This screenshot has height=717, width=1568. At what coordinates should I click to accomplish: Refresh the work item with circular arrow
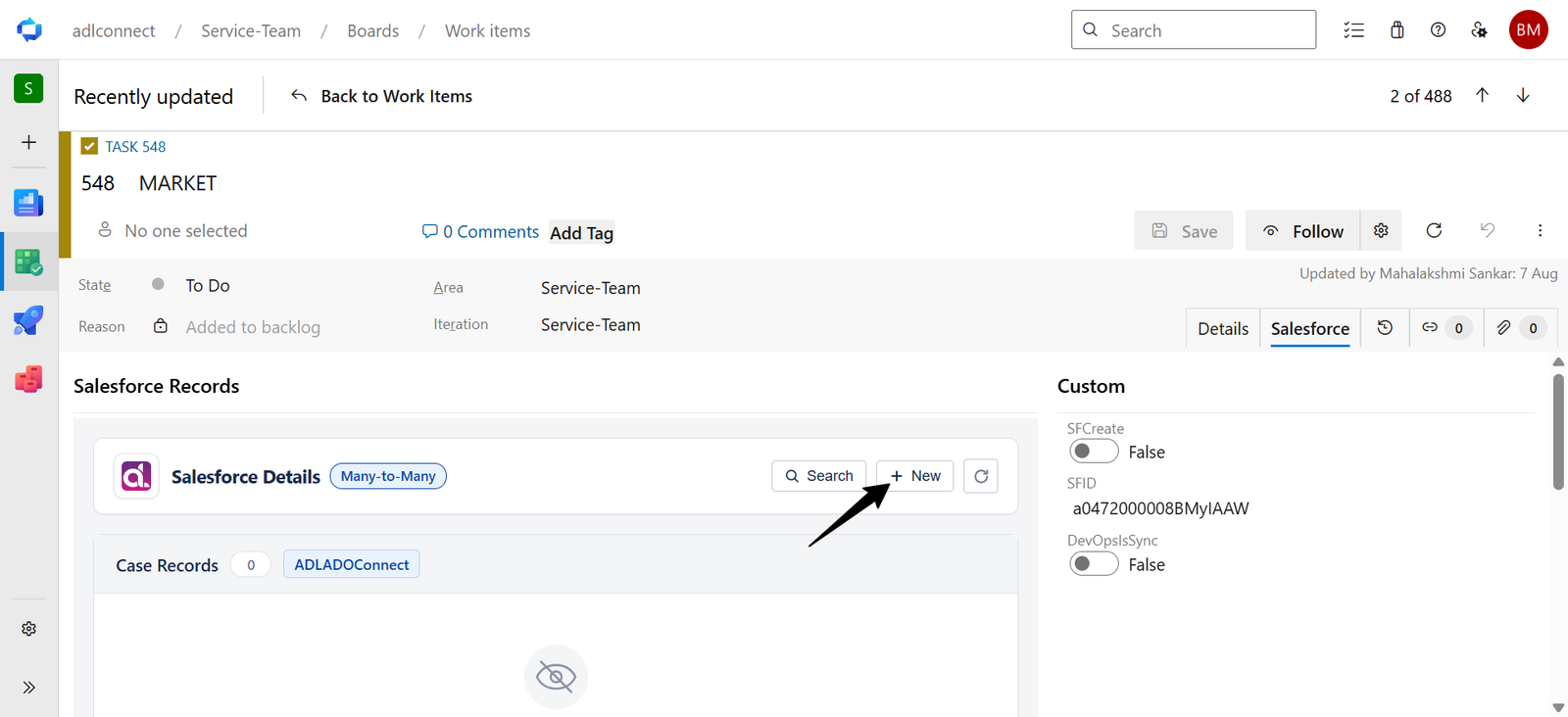point(1434,230)
